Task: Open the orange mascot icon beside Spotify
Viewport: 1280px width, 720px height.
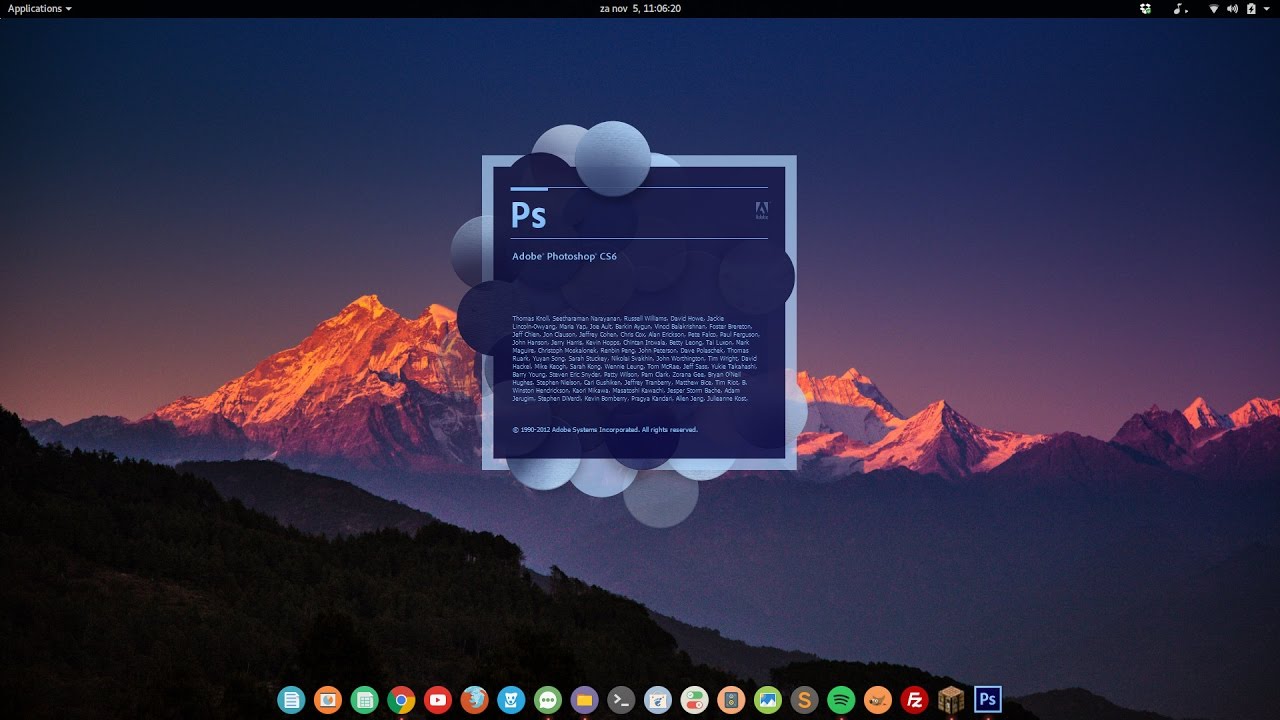Action: click(877, 700)
